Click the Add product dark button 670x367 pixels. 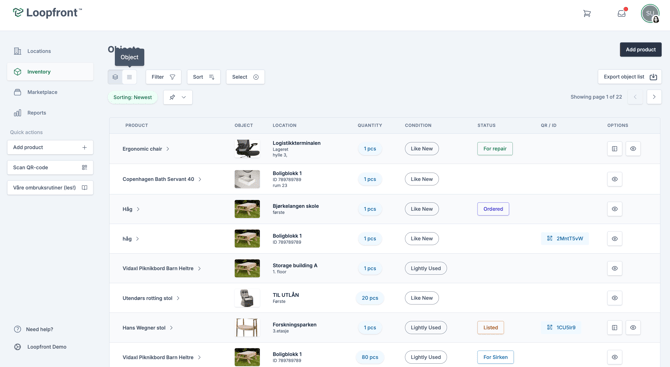[641, 50]
